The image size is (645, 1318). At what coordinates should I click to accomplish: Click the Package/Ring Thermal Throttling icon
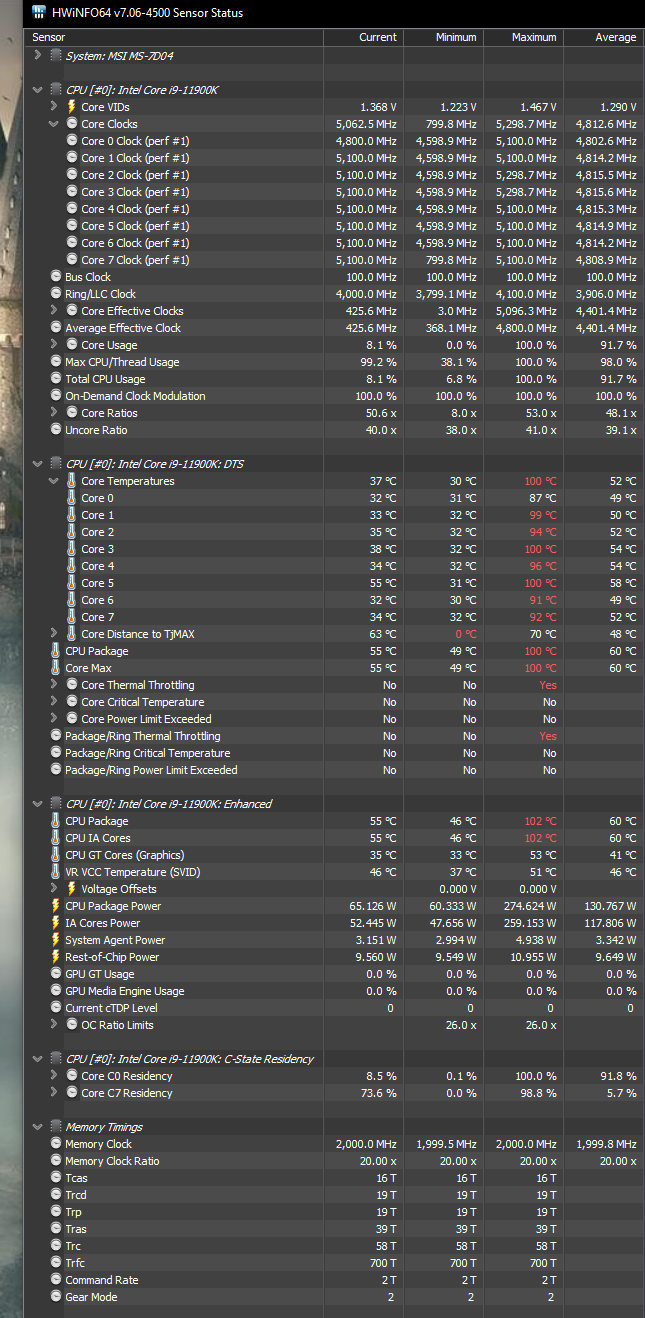pyautogui.click(x=56, y=736)
